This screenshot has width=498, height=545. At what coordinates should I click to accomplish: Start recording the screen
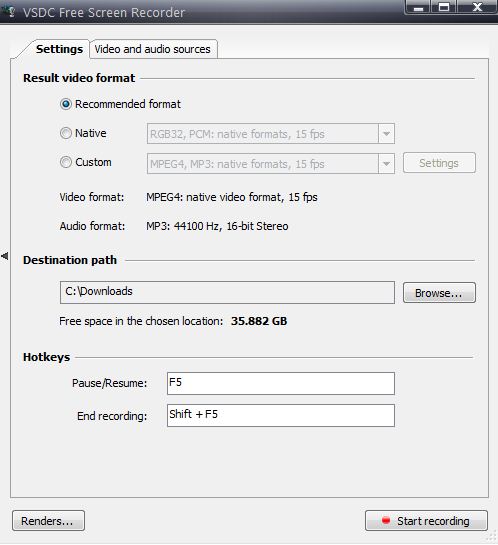click(426, 520)
